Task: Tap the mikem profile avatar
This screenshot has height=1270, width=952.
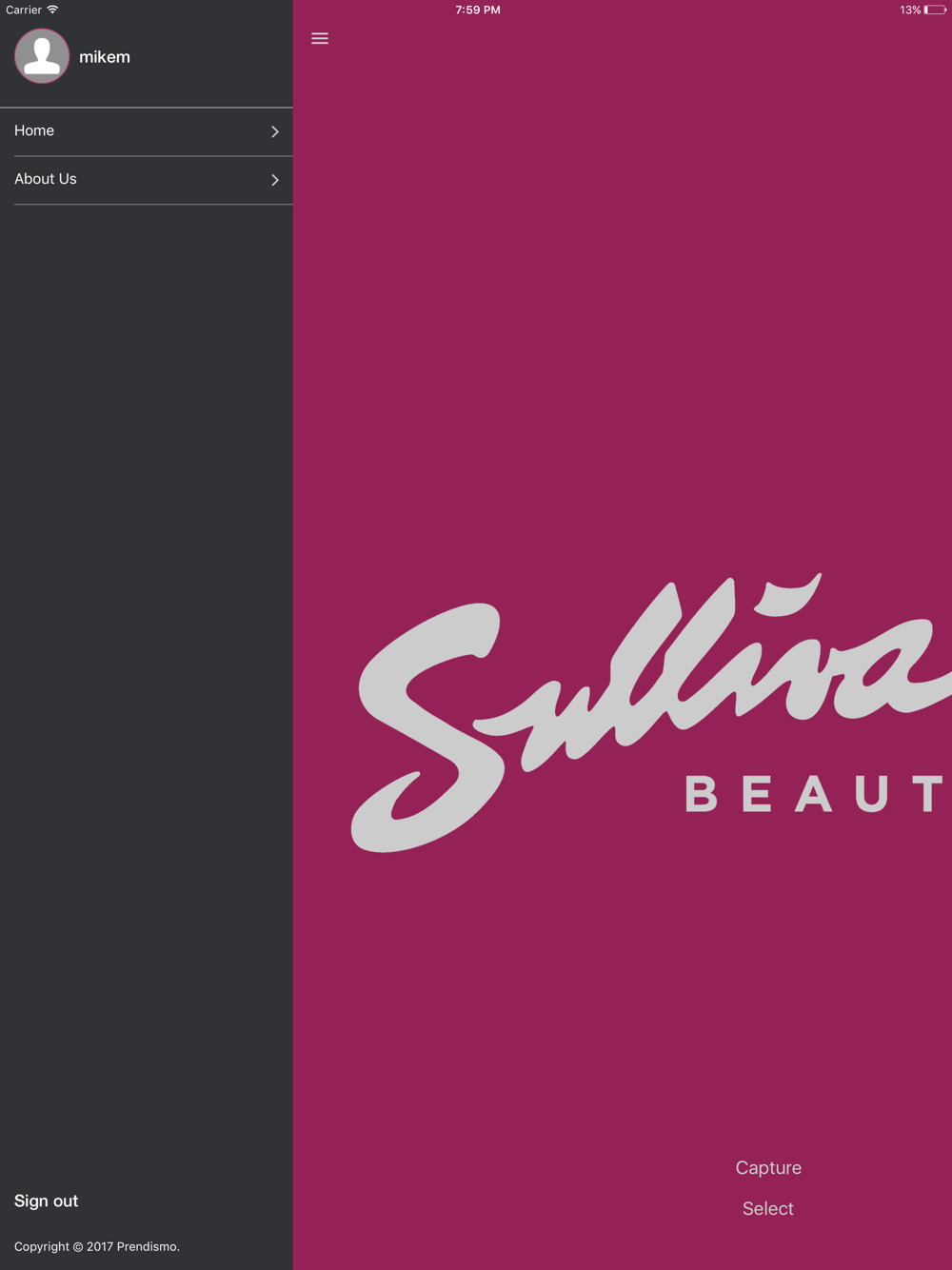Action: pyautogui.click(x=42, y=56)
